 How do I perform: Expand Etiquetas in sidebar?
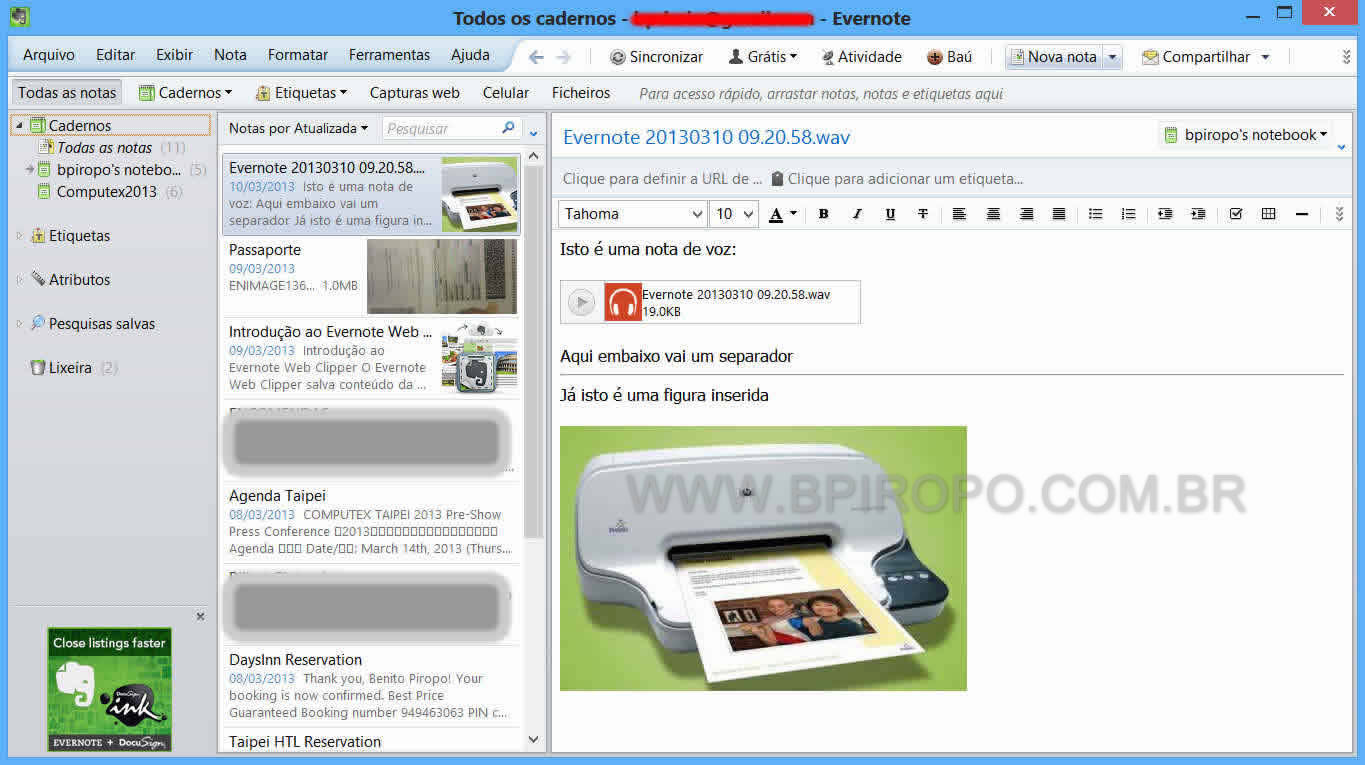pos(19,236)
